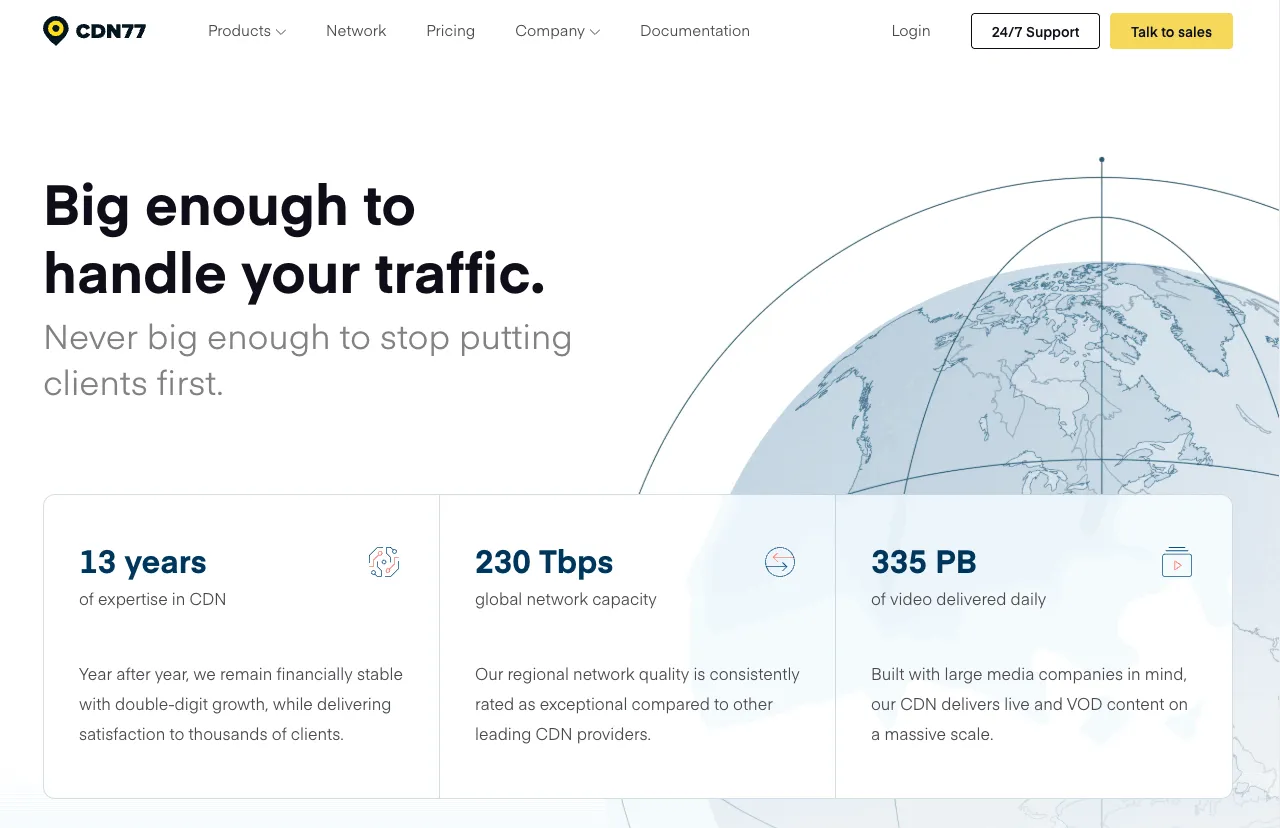This screenshot has height=828, width=1280.
Task: Click the Talk to sales button
Action: 1171,31
